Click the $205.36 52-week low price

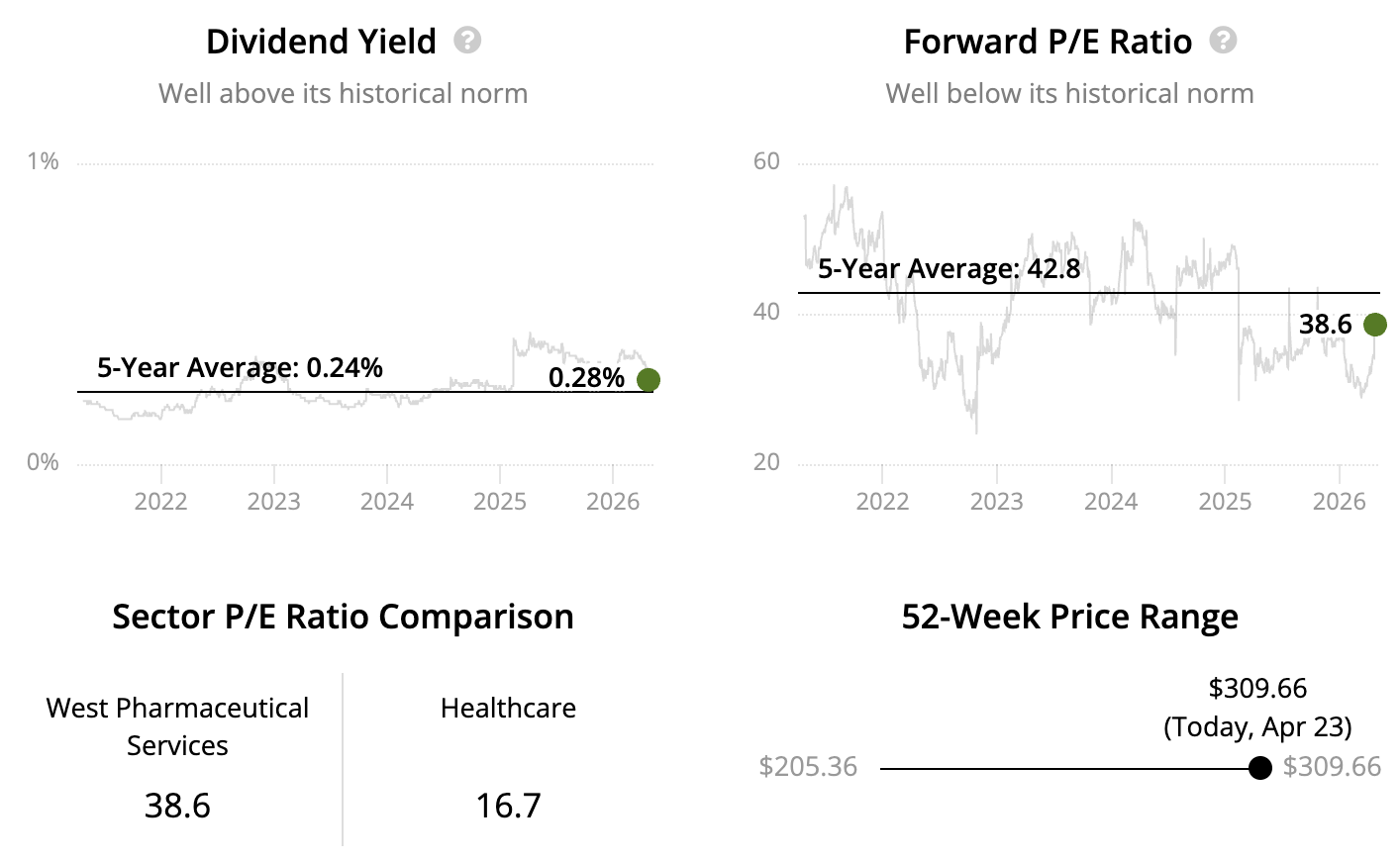pyautogui.click(x=808, y=767)
